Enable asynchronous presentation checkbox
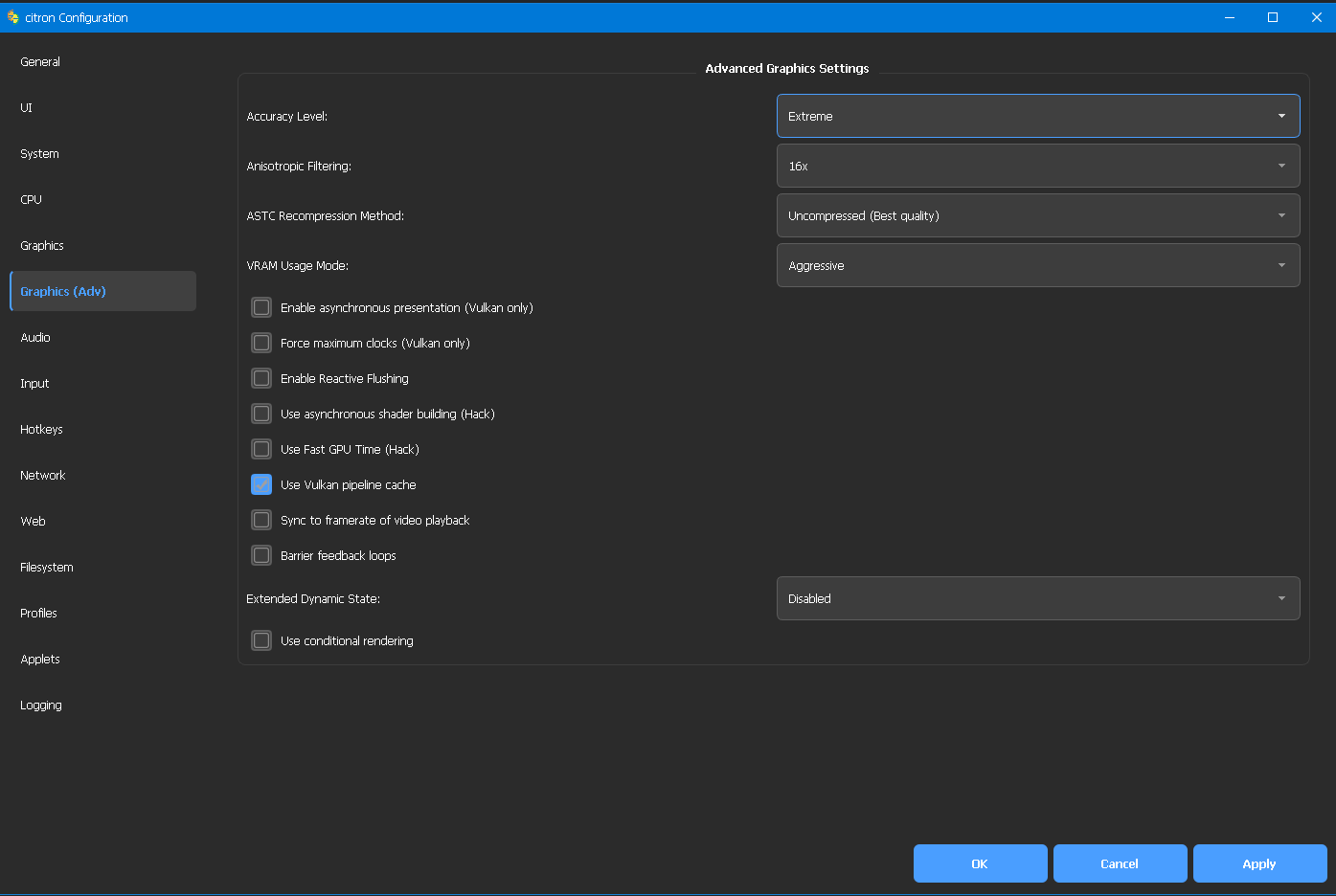The height and width of the screenshot is (896, 1336). tap(261, 307)
